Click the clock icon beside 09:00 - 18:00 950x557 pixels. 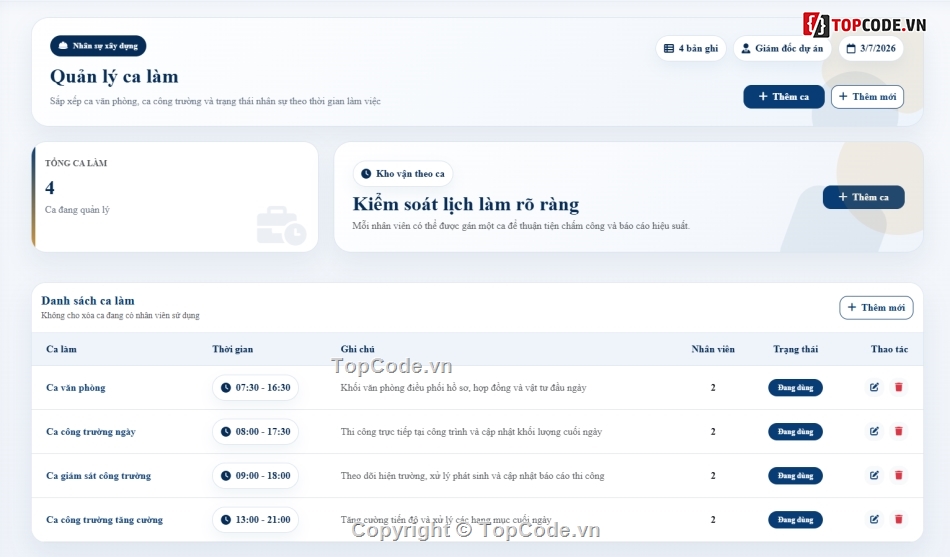225,476
